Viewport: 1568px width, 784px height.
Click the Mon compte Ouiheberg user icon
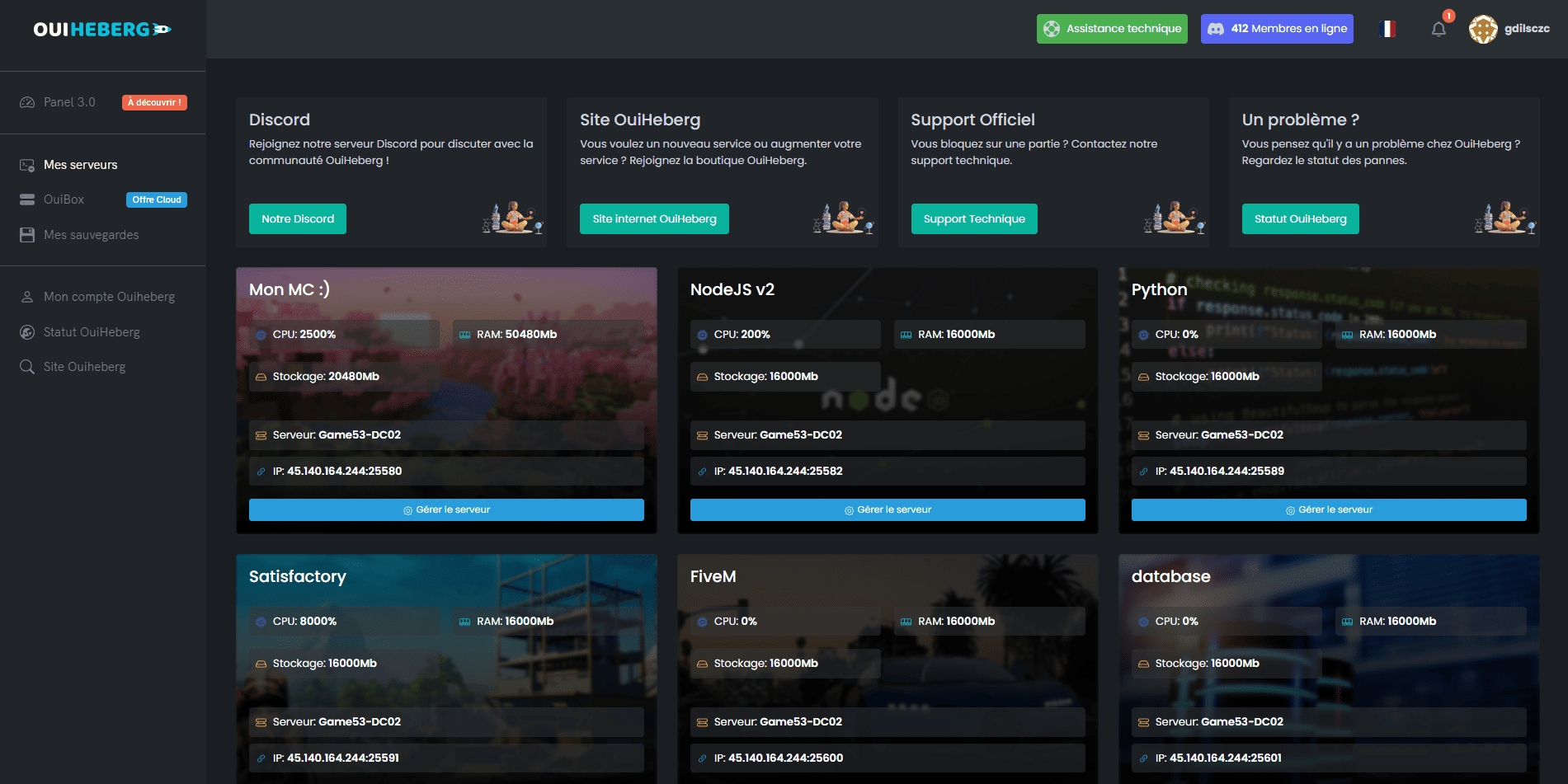pos(27,297)
